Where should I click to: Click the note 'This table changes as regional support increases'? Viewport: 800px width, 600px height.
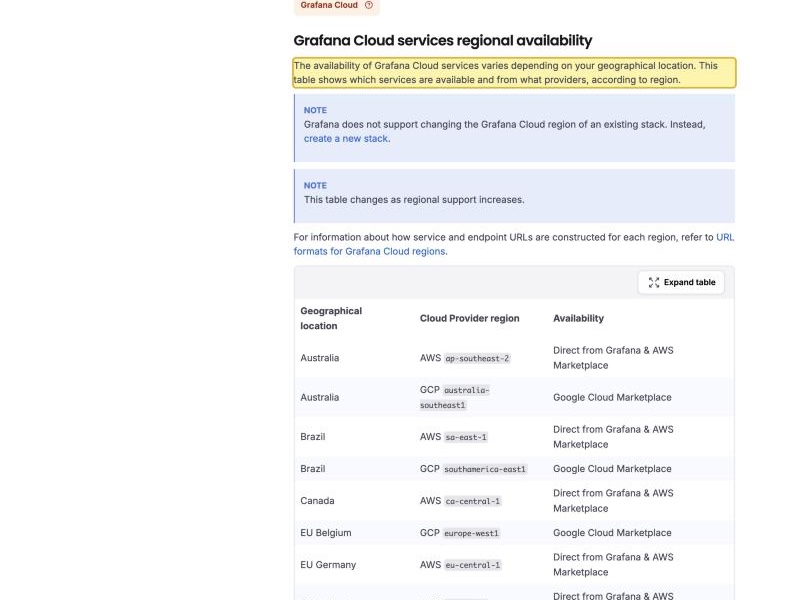(514, 196)
